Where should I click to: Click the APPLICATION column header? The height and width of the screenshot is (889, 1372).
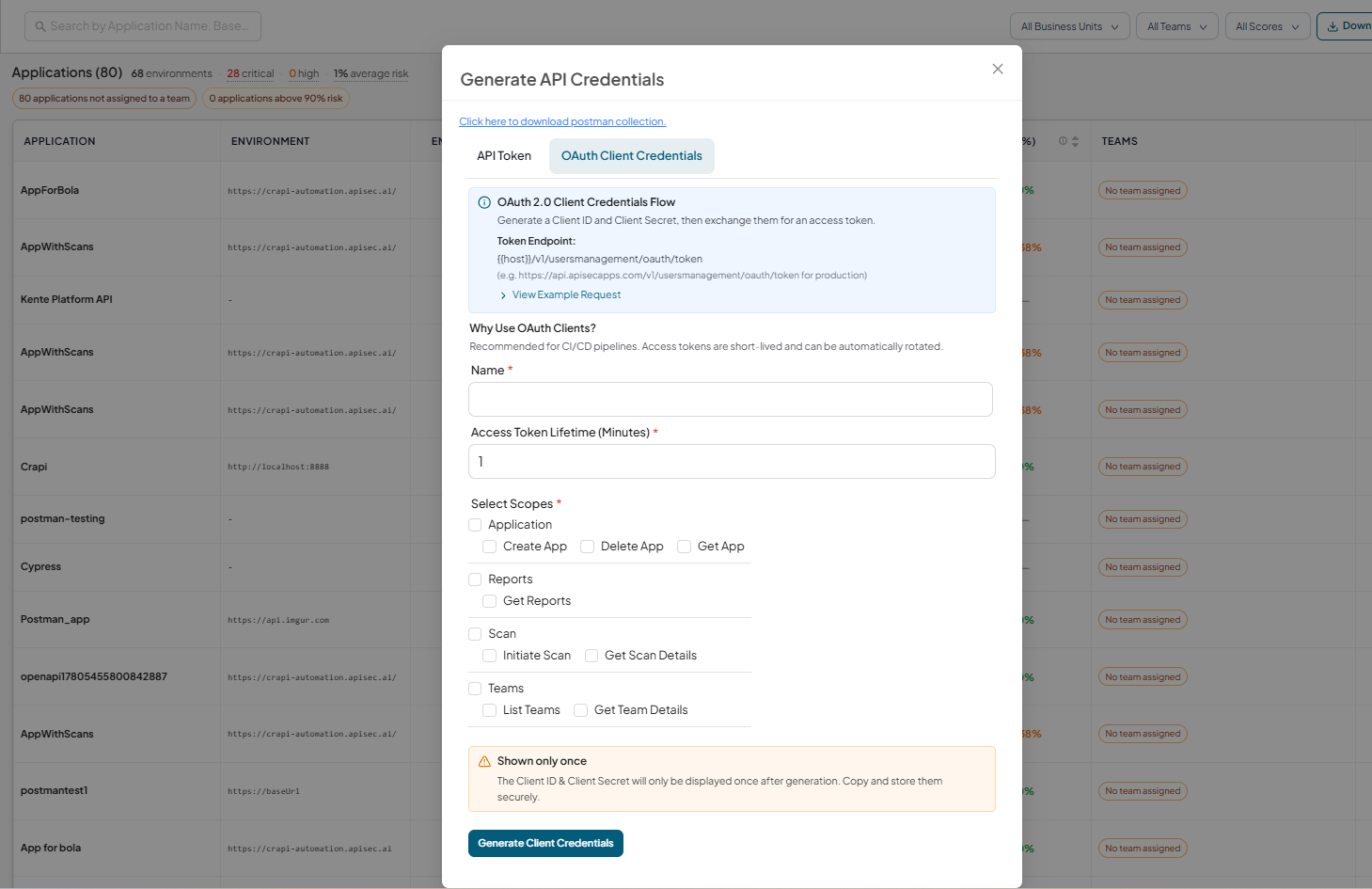pyautogui.click(x=59, y=141)
